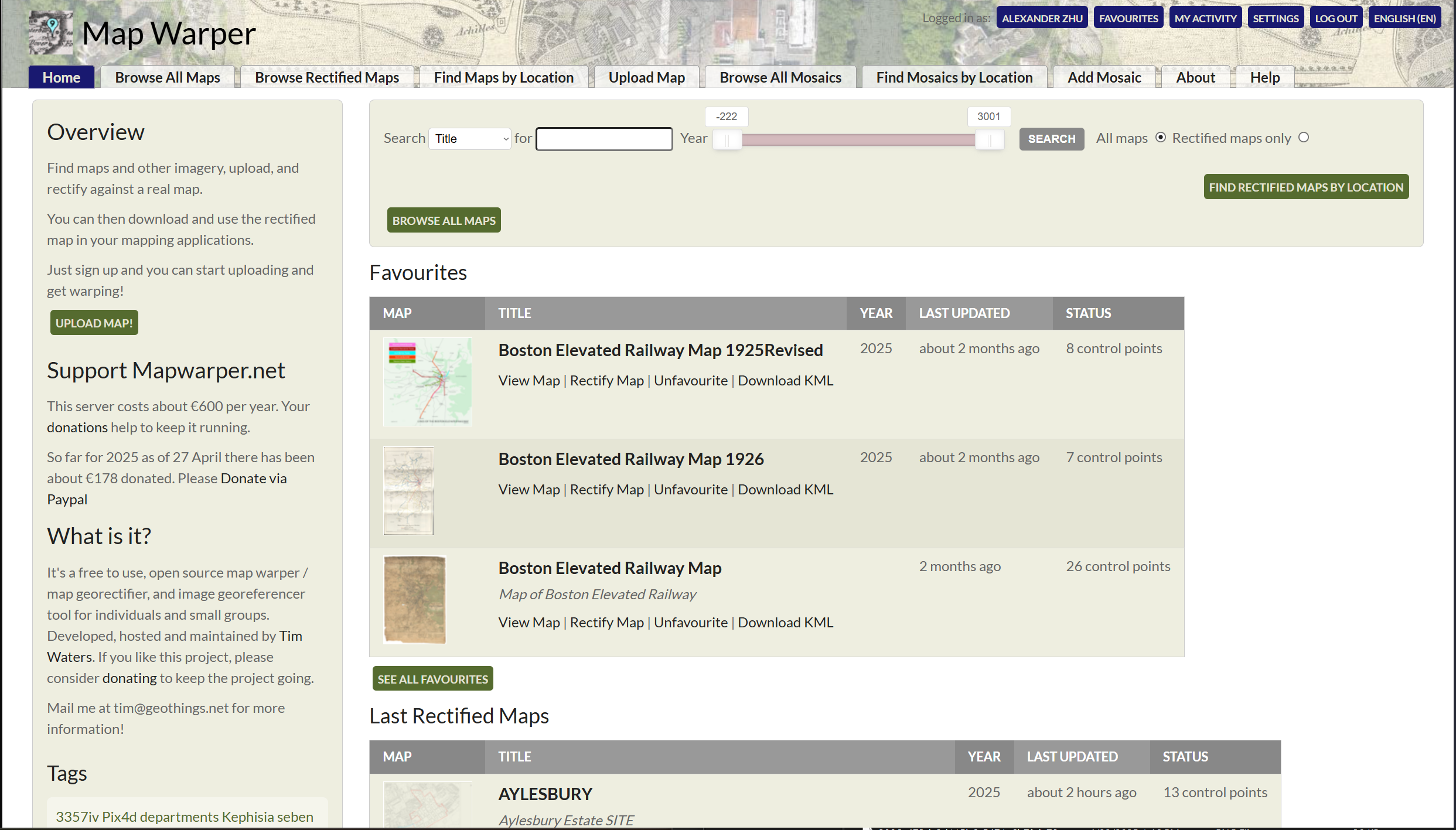This screenshot has width=1456, height=830.
Task: Unfavourite Railway Map 1926
Action: click(x=691, y=490)
